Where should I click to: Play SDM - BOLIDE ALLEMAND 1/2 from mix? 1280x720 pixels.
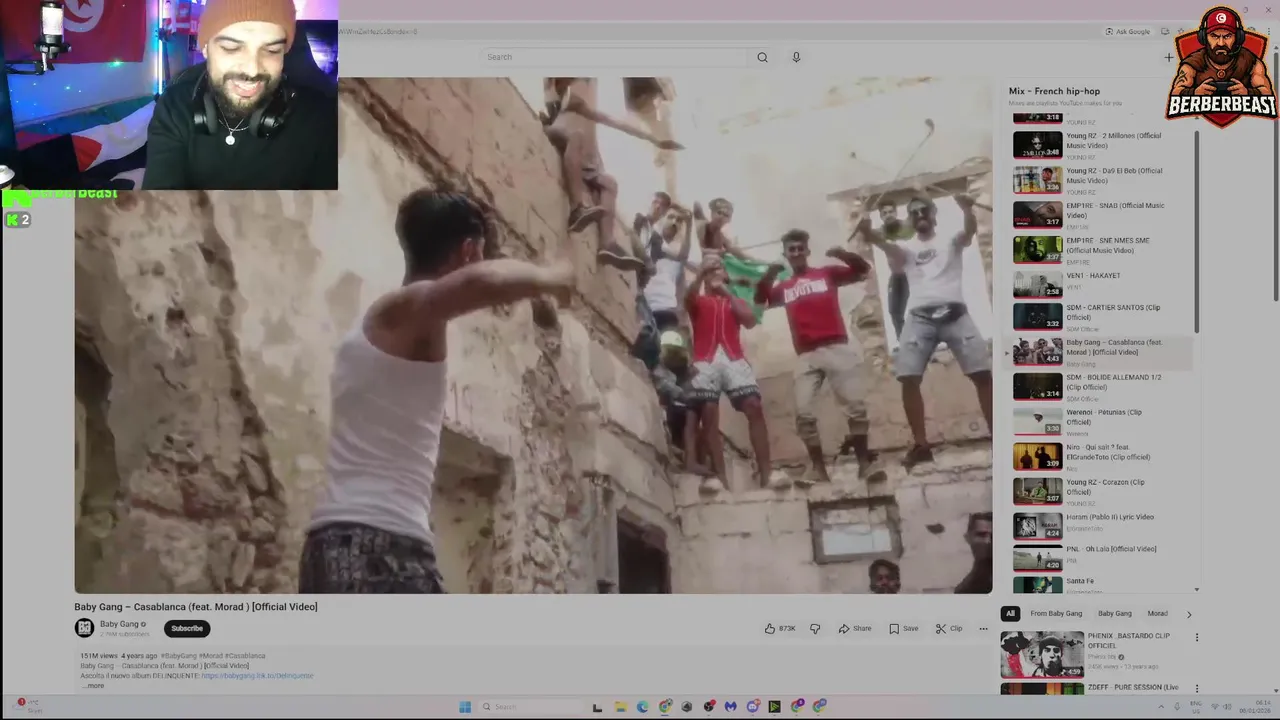(1100, 386)
